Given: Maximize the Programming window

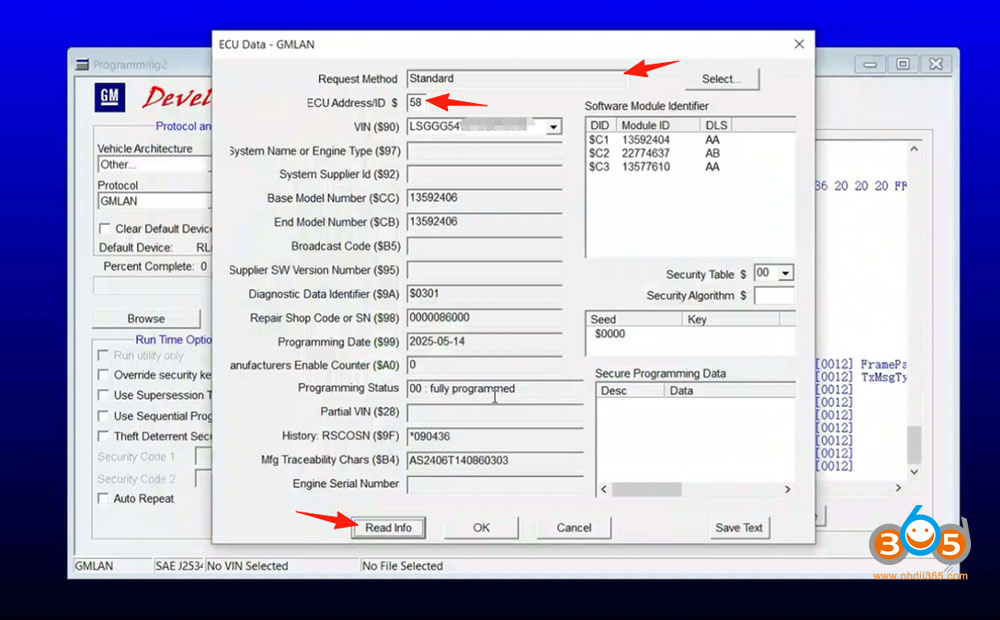Looking at the screenshot, I should click(903, 64).
